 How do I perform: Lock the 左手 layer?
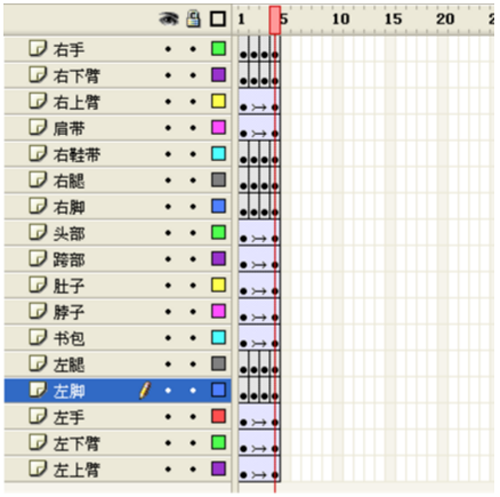click(193, 417)
